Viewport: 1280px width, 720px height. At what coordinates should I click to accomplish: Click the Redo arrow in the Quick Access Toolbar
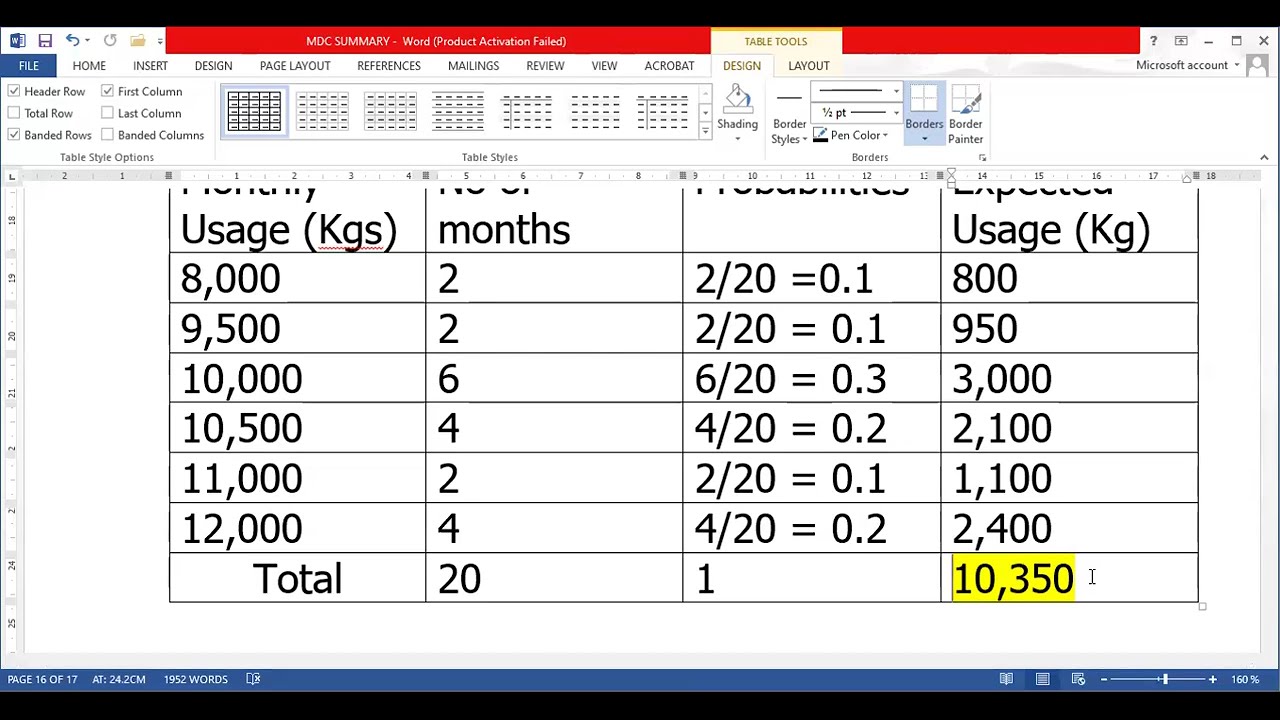(x=110, y=41)
